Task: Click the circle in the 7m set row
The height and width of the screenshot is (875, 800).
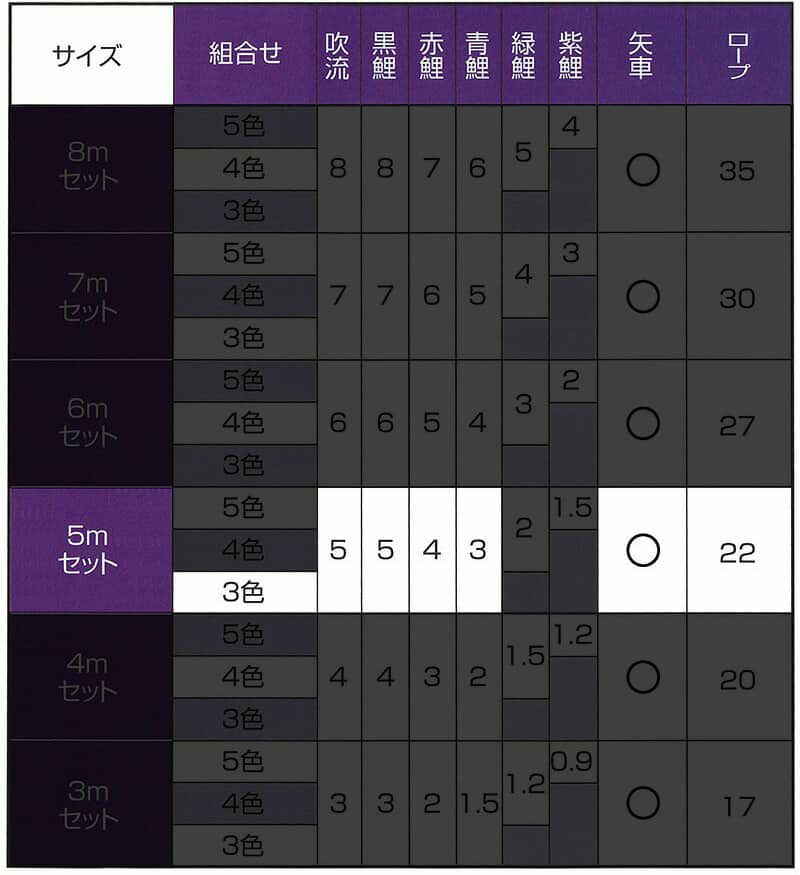Action: coord(642,297)
